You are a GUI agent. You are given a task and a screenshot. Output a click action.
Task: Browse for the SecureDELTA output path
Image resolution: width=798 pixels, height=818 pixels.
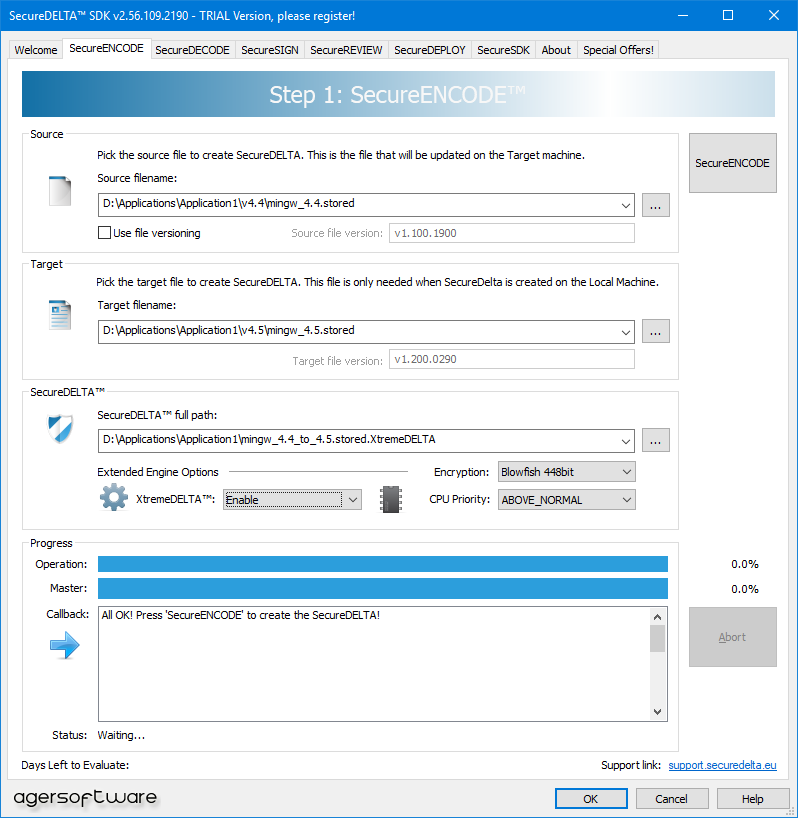click(x=656, y=440)
